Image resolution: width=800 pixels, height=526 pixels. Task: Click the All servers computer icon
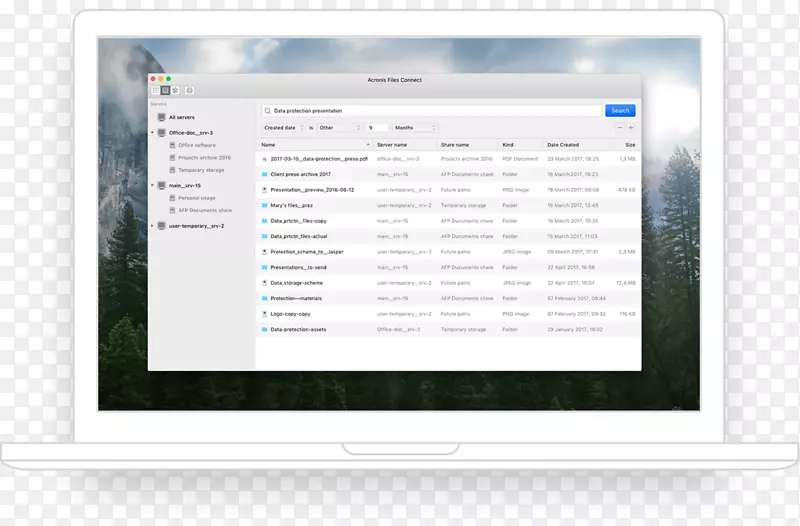click(x=161, y=117)
